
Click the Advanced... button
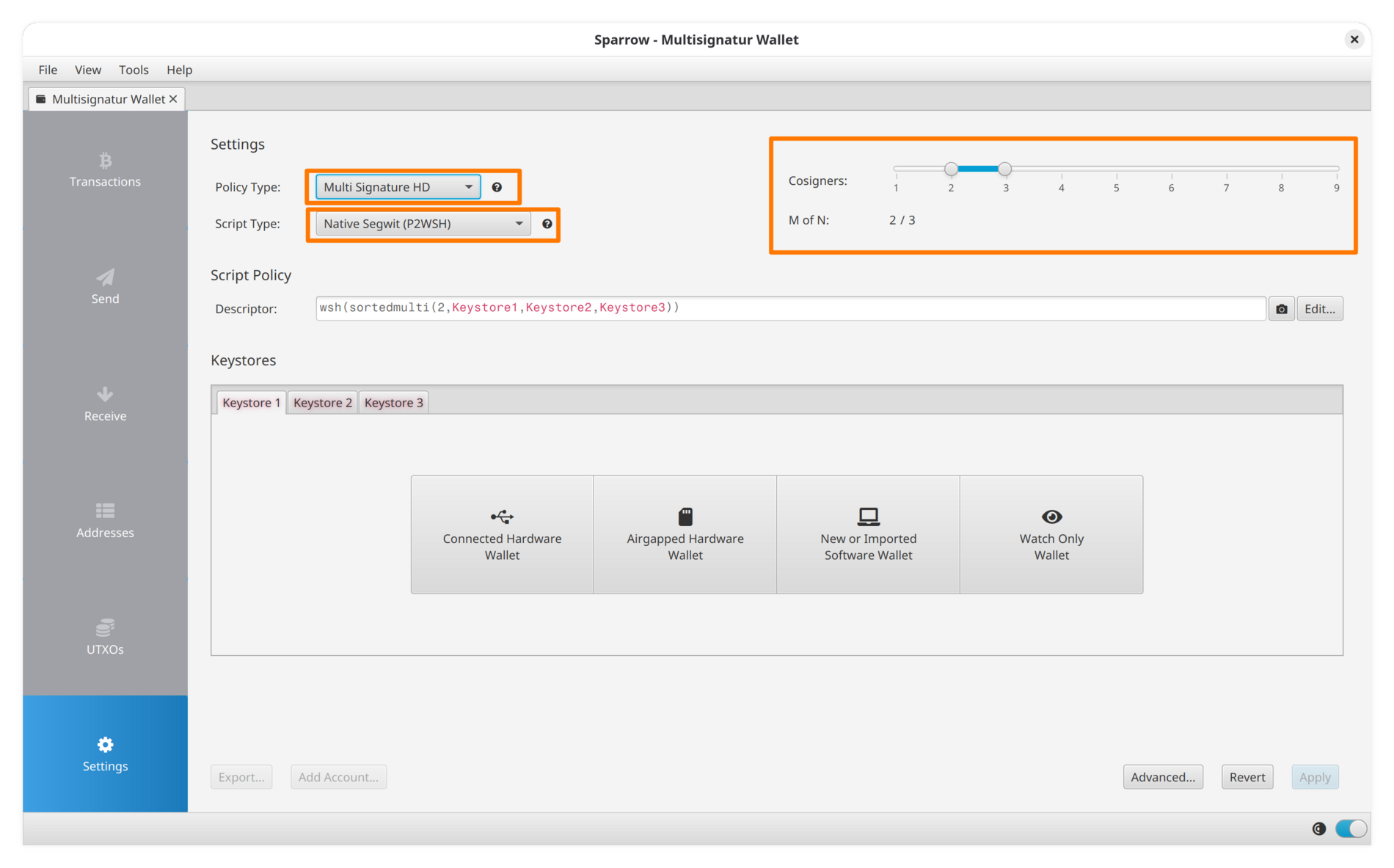tap(1163, 777)
